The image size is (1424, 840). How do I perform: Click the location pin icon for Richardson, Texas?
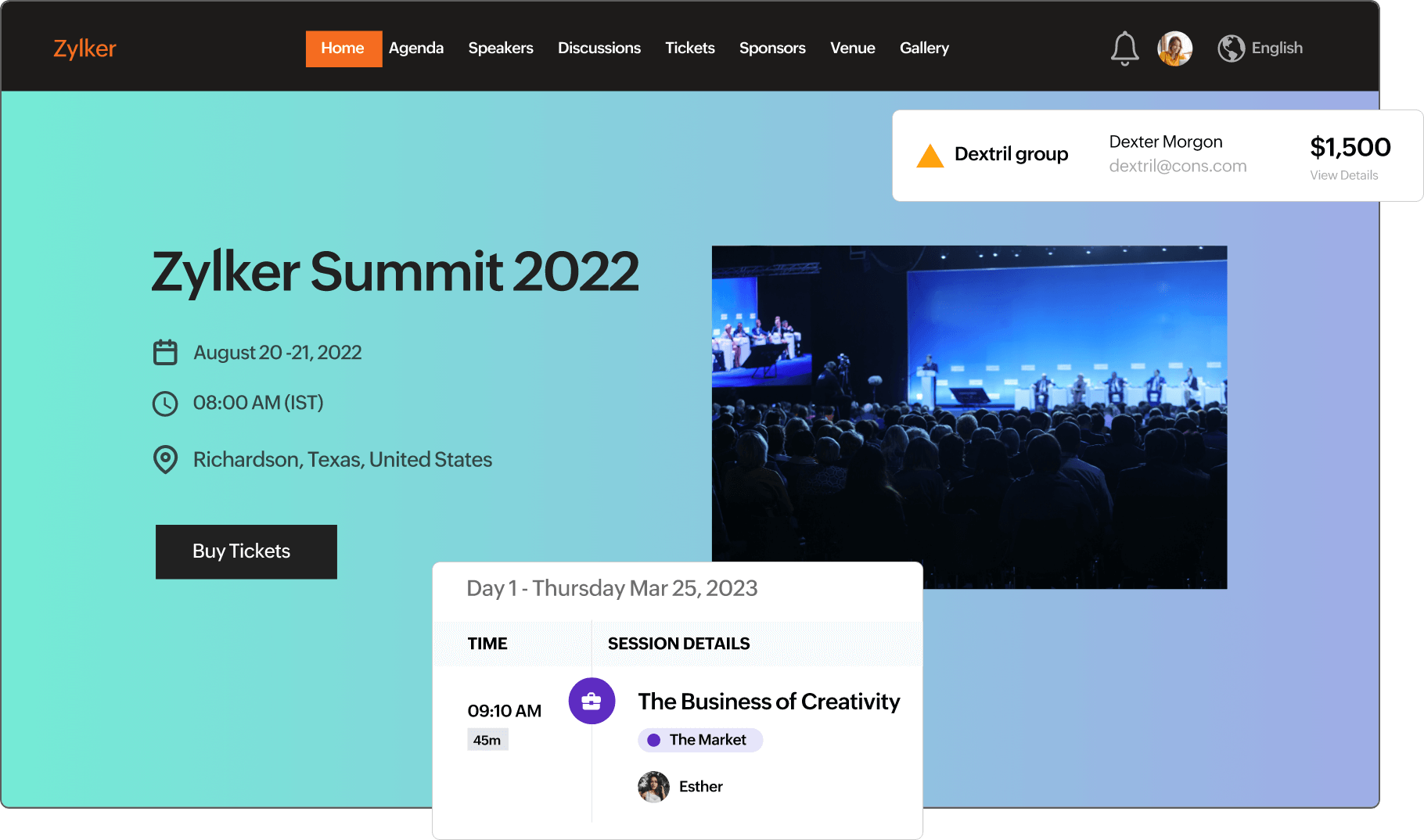click(x=165, y=460)
